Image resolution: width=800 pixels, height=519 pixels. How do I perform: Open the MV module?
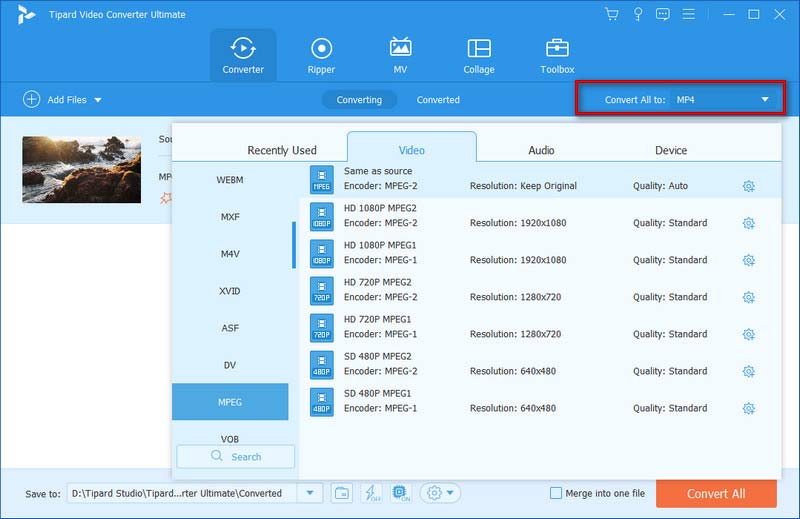(400, 55)
